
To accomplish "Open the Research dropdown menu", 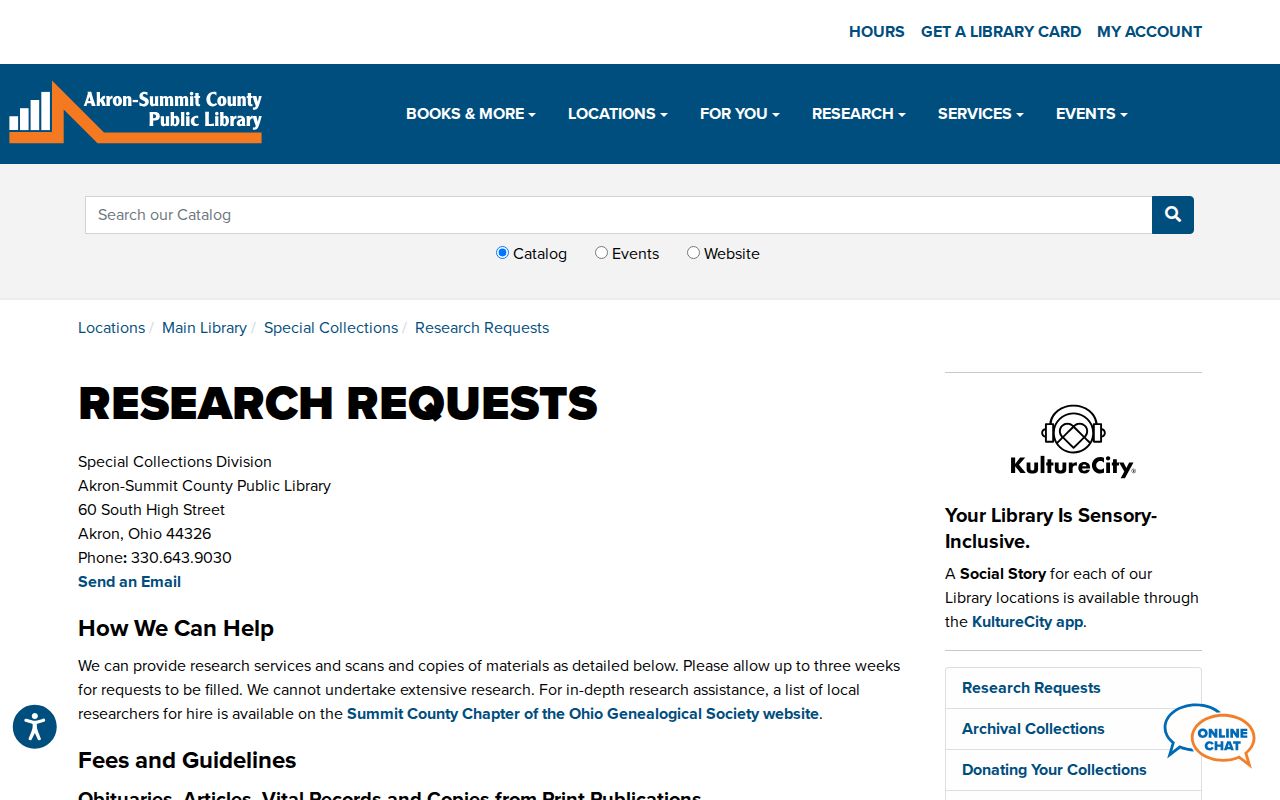I will pyautogui.click(x=859, y=114).
